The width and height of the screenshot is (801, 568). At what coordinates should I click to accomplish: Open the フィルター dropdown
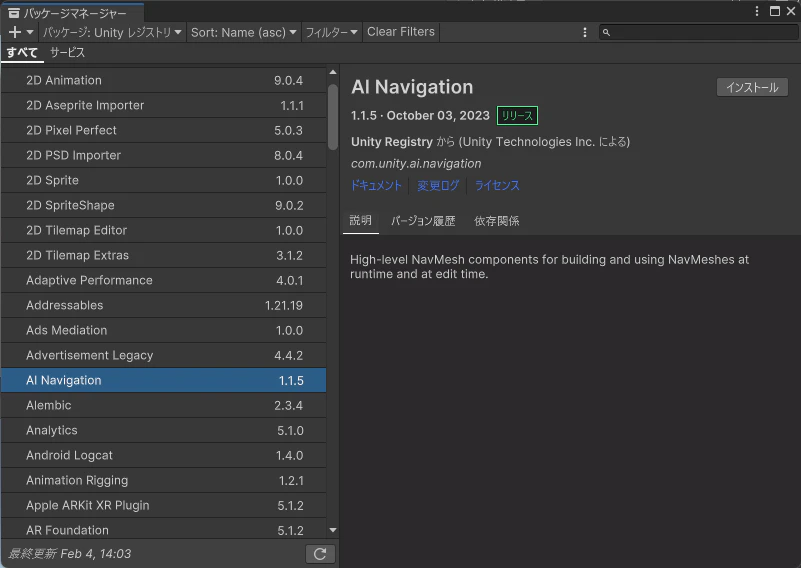coord(332,32)
